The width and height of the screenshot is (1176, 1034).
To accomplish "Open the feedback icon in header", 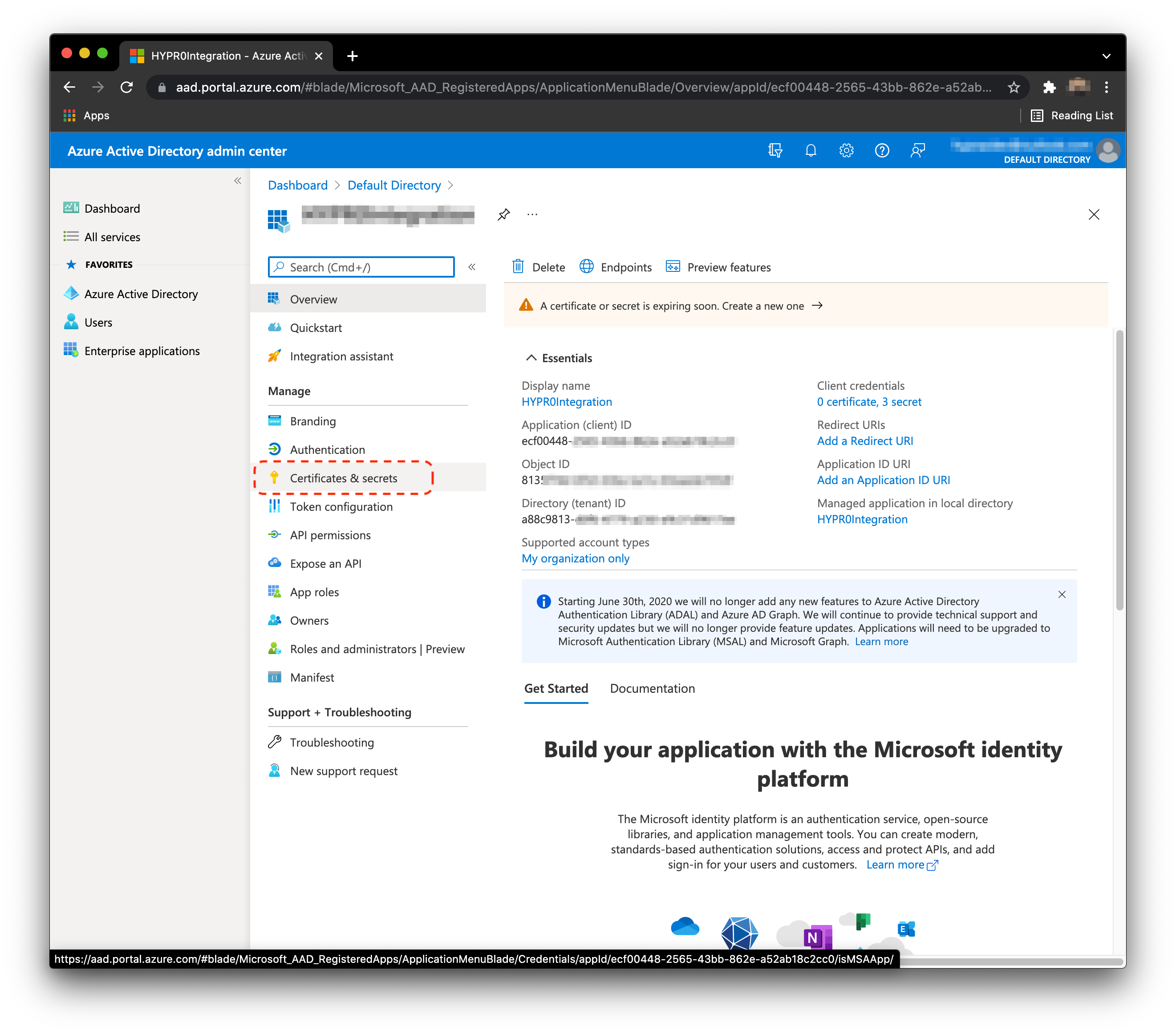I will (918, 151).
